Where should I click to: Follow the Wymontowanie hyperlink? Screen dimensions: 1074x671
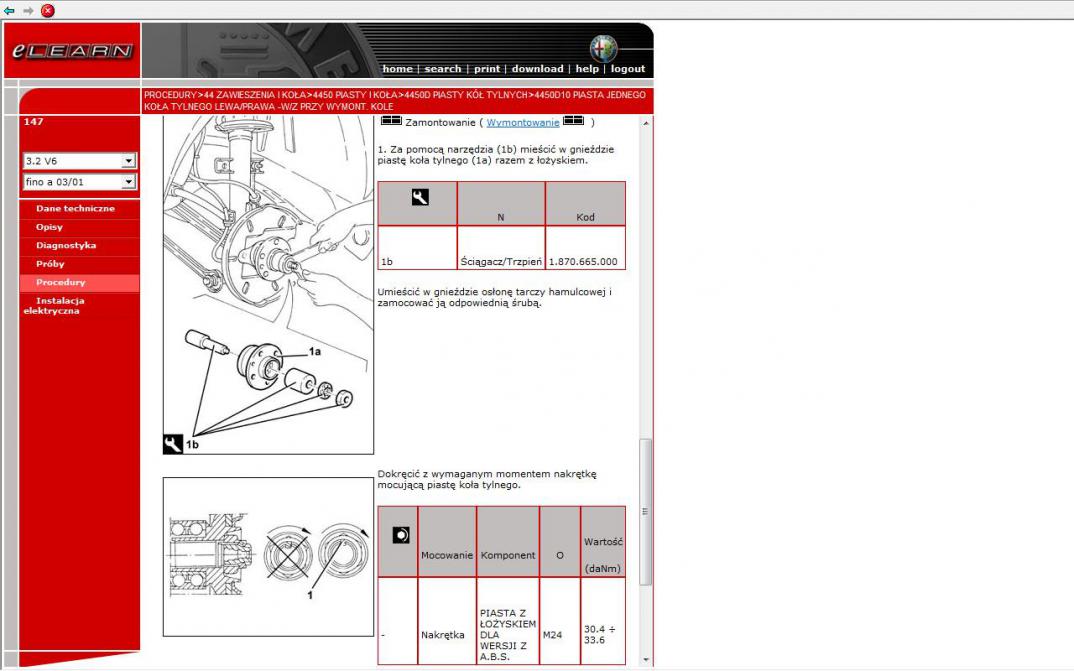(x=523, y=123)
